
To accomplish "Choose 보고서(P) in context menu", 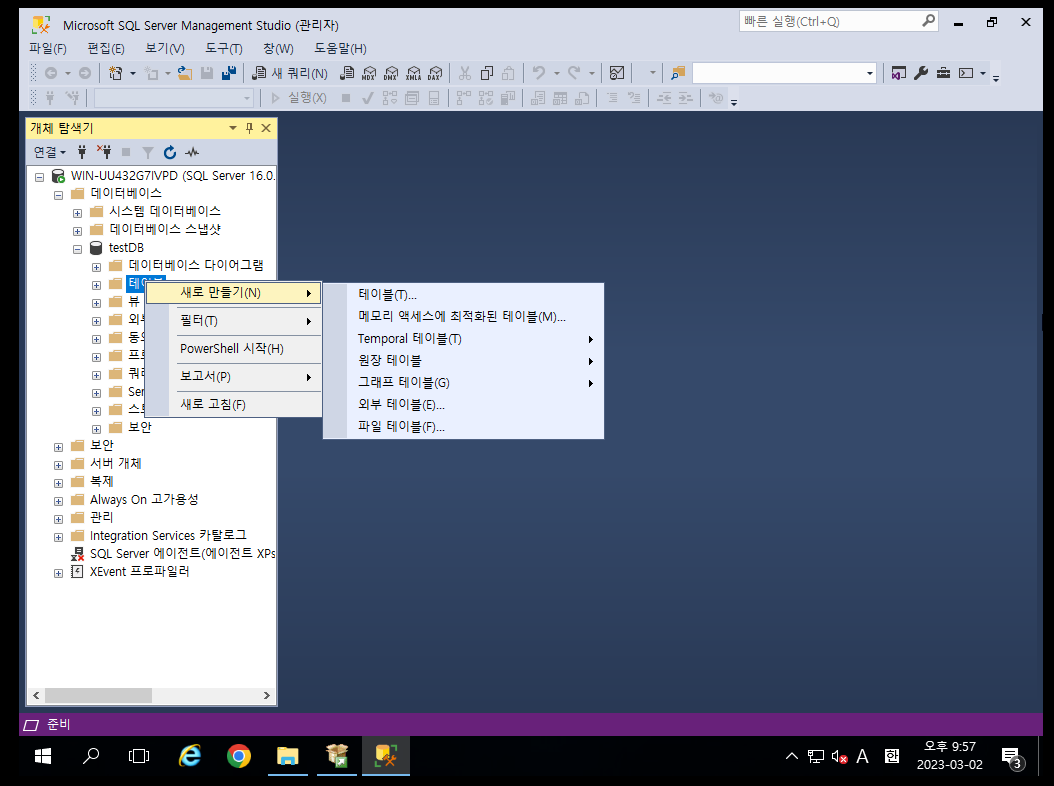I will [x=233, y=377].
